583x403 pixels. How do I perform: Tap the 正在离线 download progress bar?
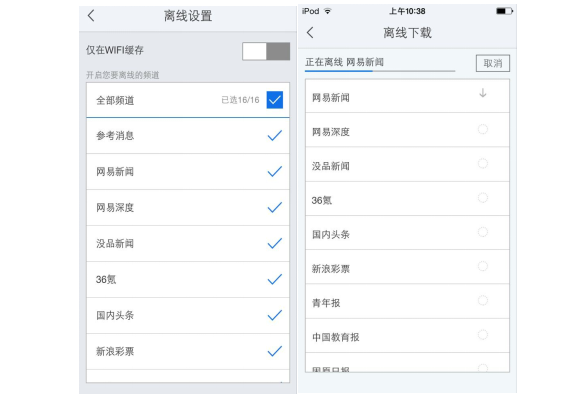[380, 71]
